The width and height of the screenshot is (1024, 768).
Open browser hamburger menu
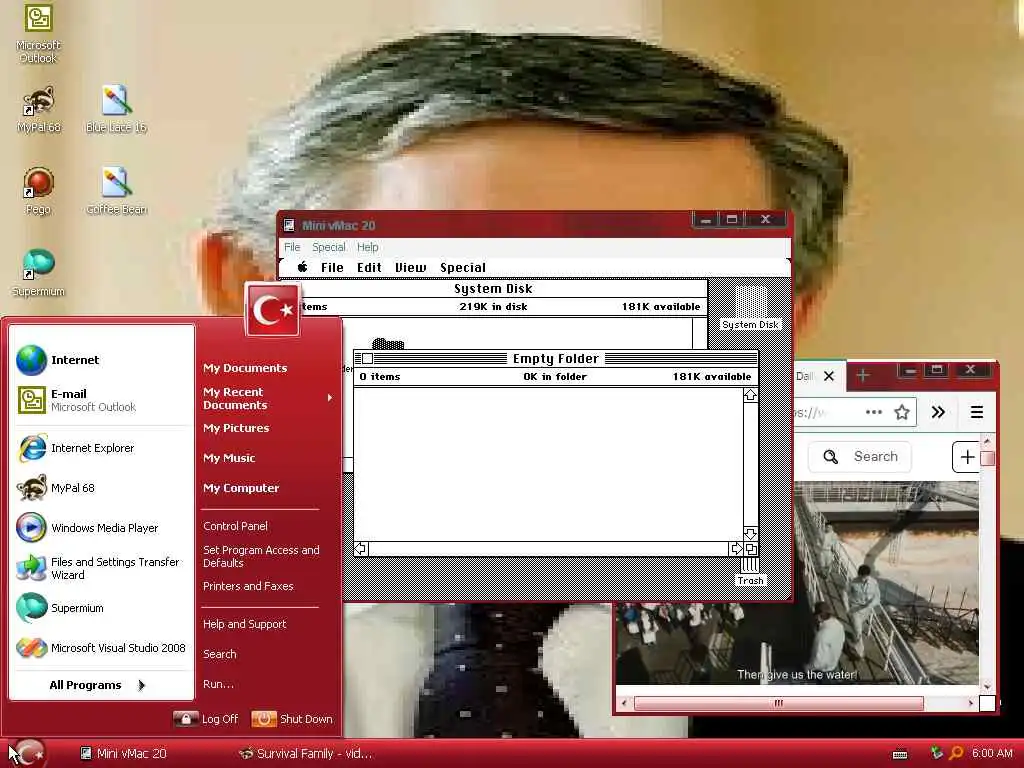coord(976,412)
